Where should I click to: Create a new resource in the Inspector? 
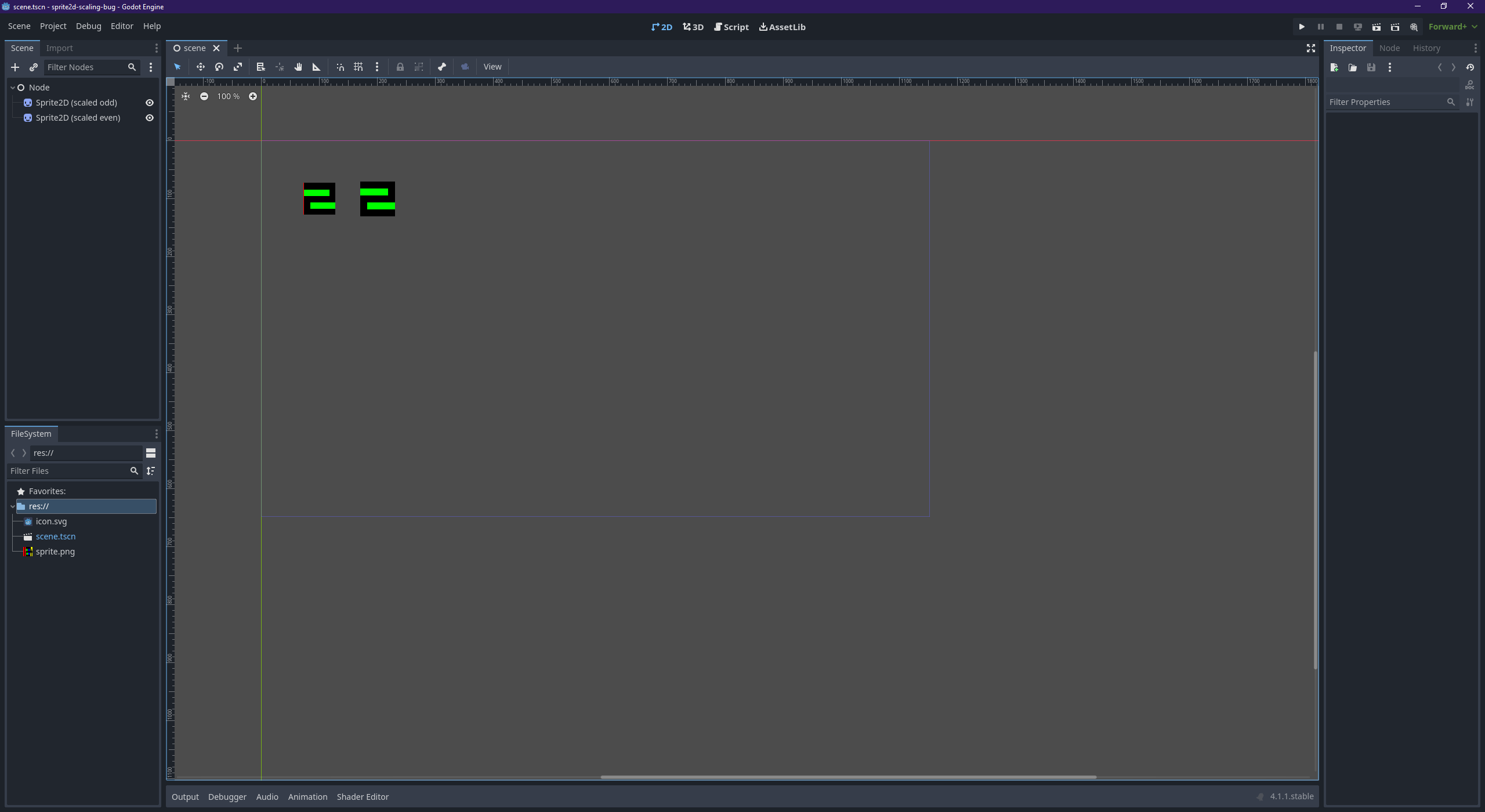click(x=1334, y=67)
